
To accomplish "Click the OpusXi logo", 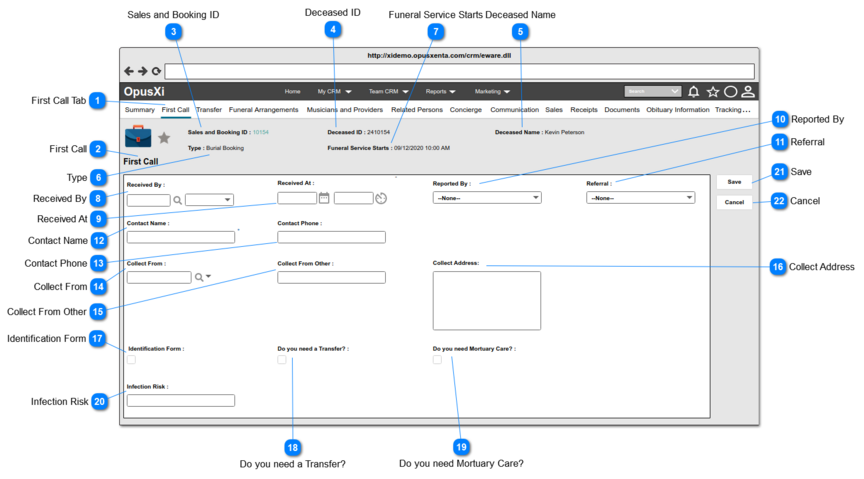I will 144,92.
